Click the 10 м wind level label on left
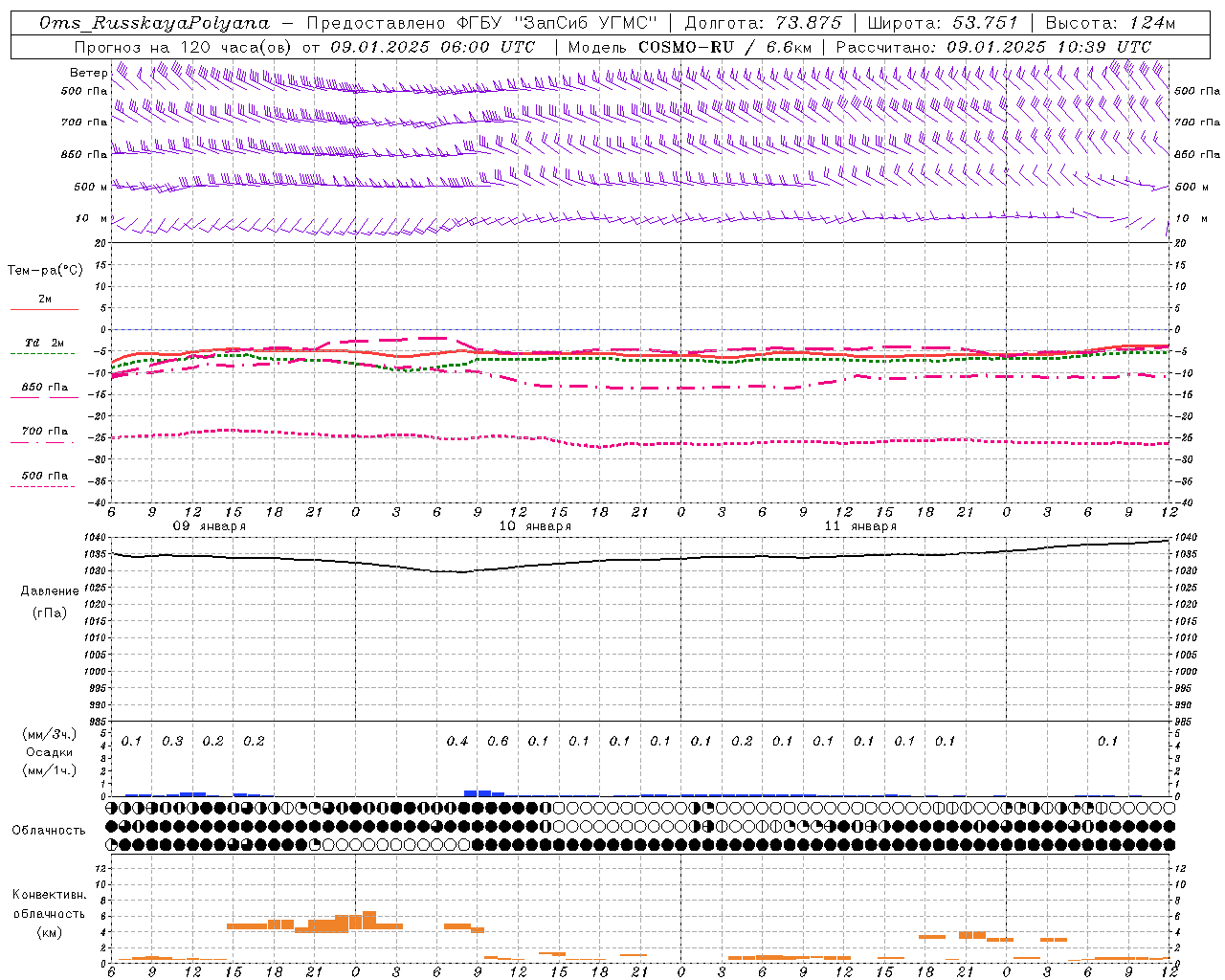This screenshot has width=1225, height=980. (x=91, y=218)
